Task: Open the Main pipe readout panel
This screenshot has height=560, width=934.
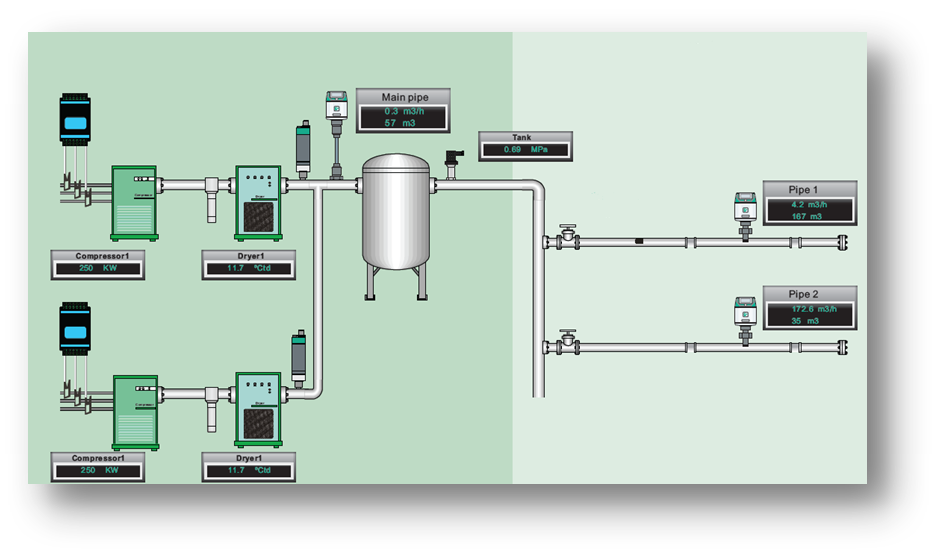Action: click(402, 110)
